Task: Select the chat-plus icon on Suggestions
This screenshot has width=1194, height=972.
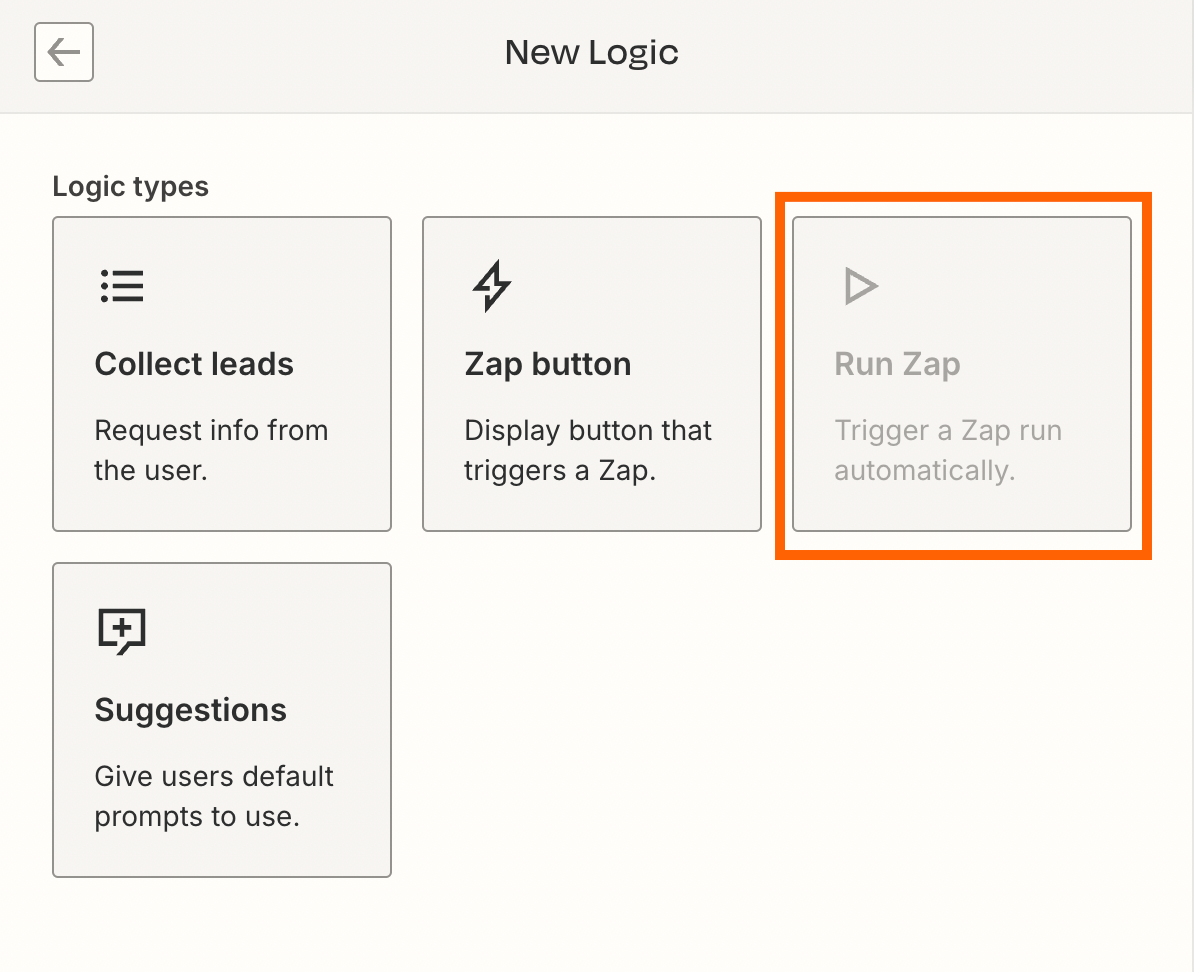Action: tap(122, 631)
